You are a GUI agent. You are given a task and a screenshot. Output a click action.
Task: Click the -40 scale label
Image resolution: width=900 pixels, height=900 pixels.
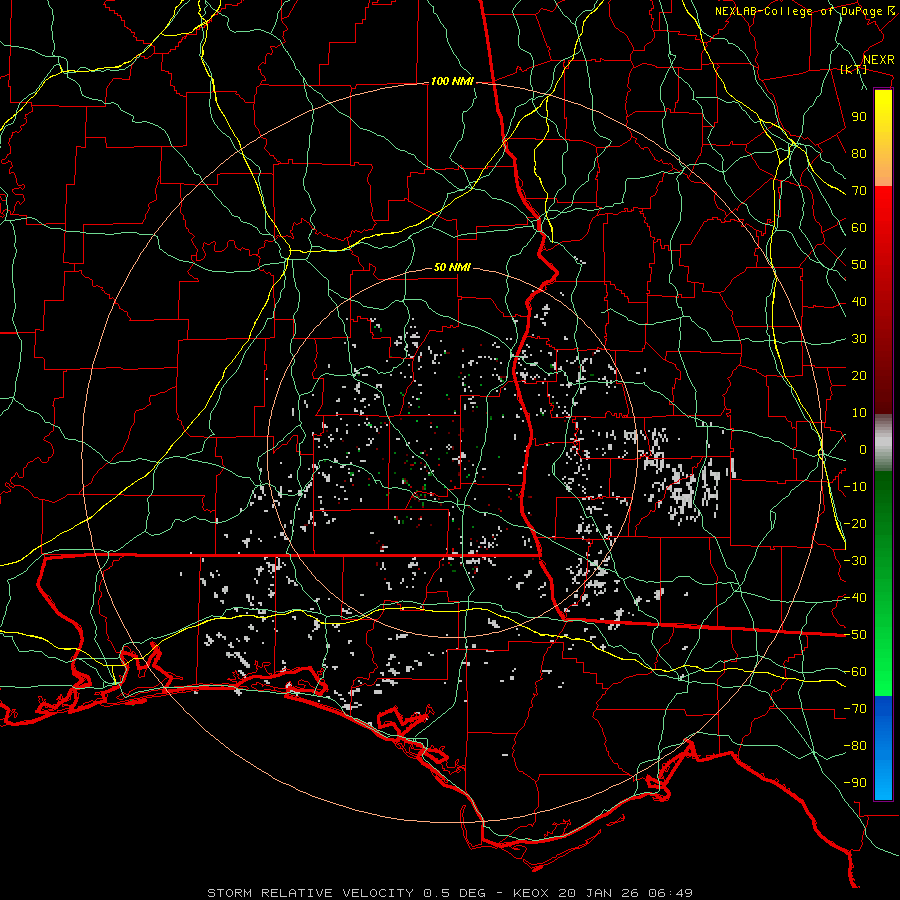click(x=855, y=598)
